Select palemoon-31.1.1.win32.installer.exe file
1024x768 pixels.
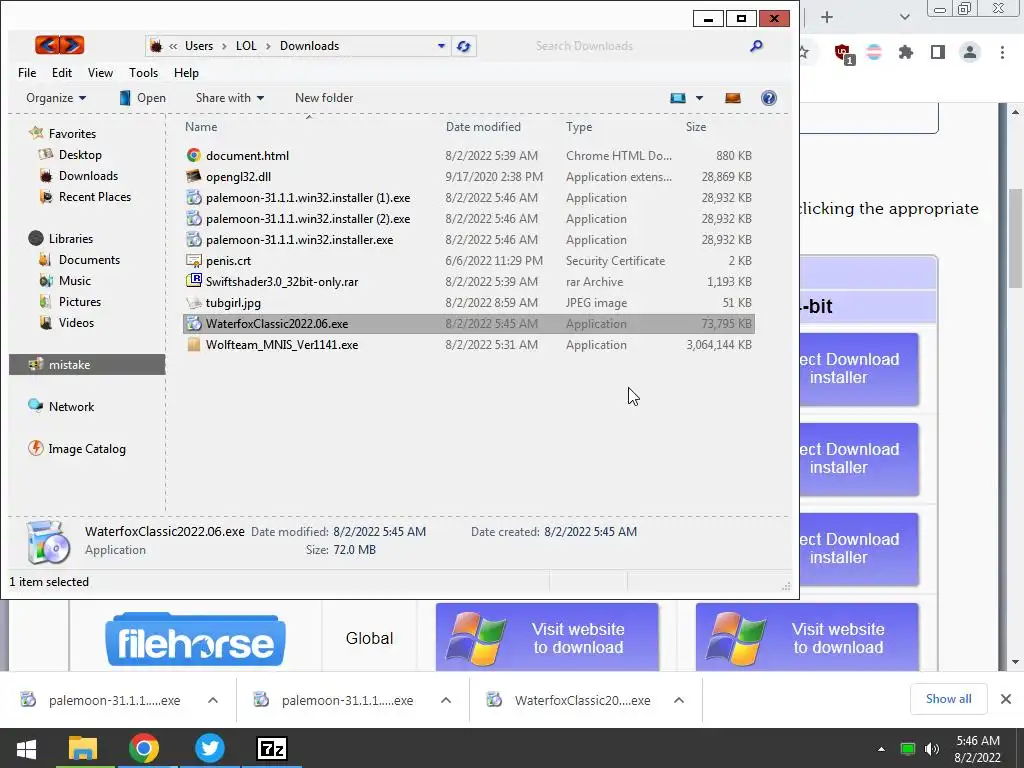(x=299, y=240)
